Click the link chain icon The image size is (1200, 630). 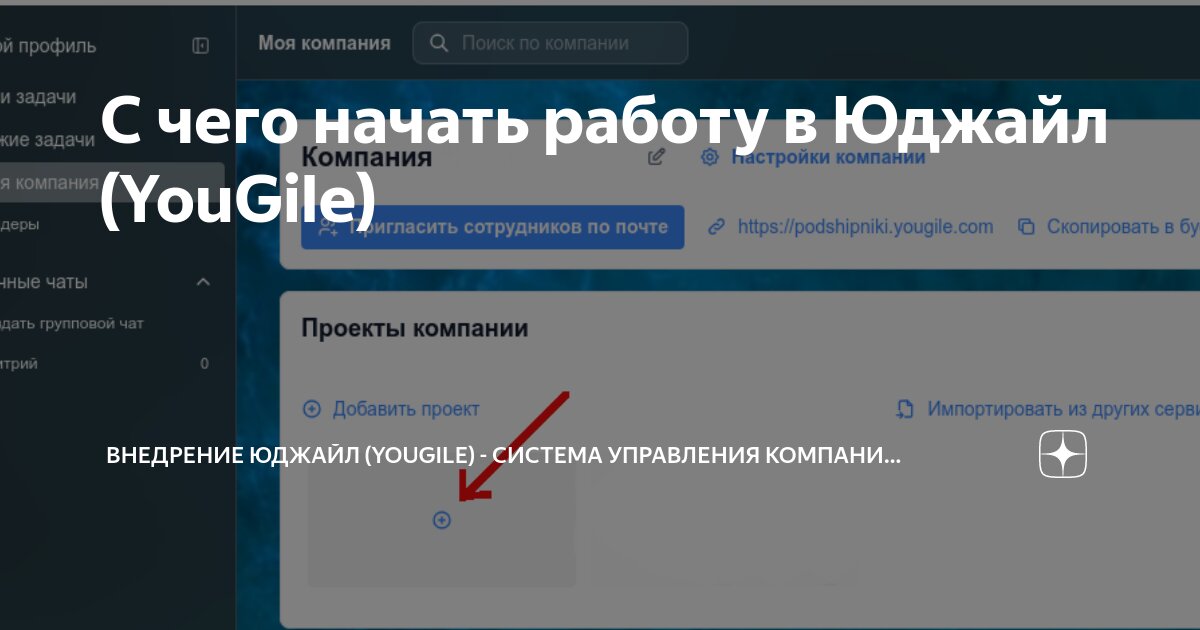716,227
